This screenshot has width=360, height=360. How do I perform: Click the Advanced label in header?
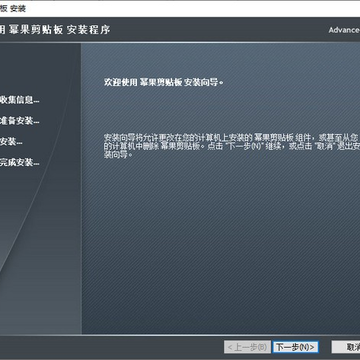click(344, 30)
